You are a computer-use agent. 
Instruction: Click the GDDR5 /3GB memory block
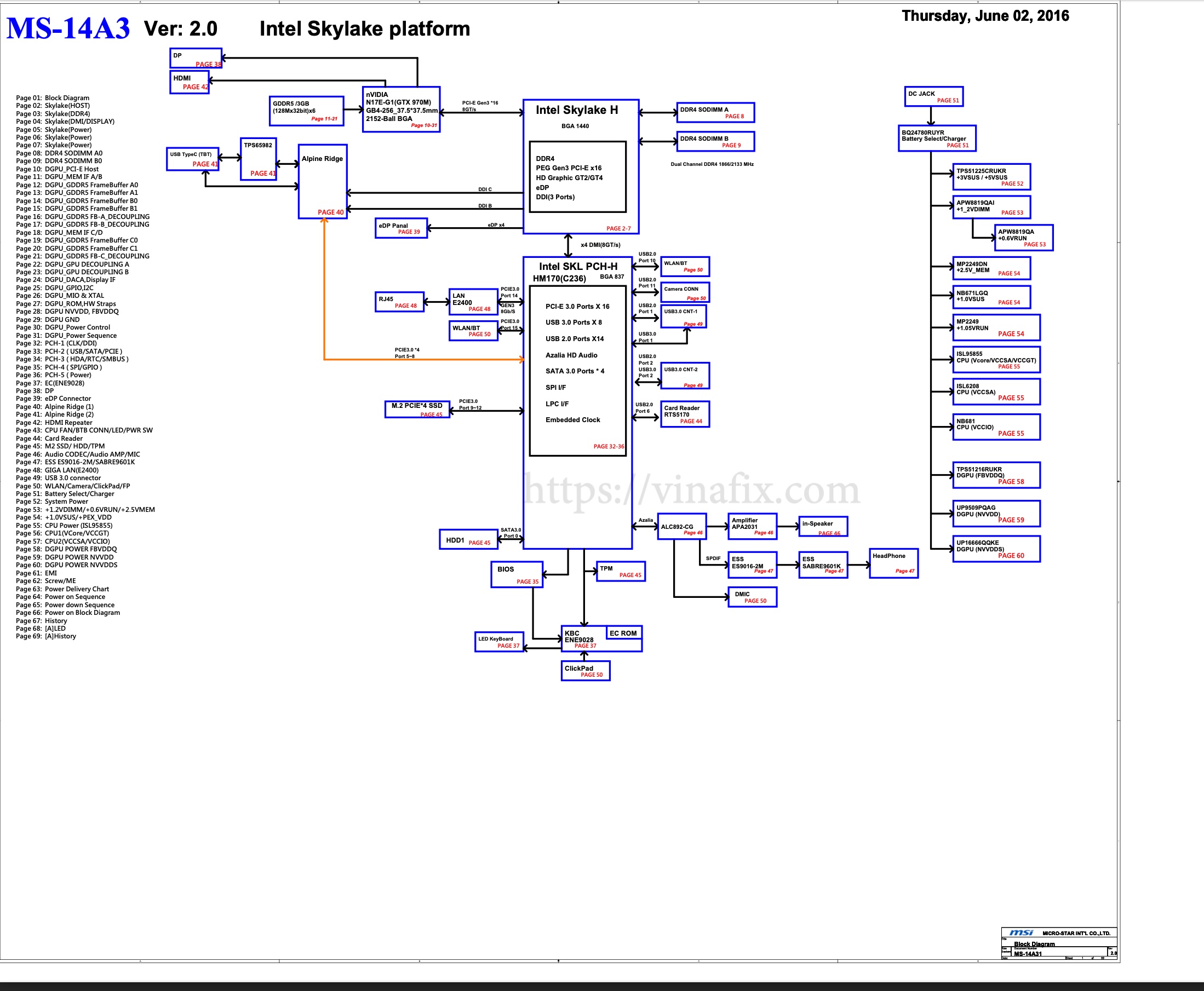[x=307, y=111]
